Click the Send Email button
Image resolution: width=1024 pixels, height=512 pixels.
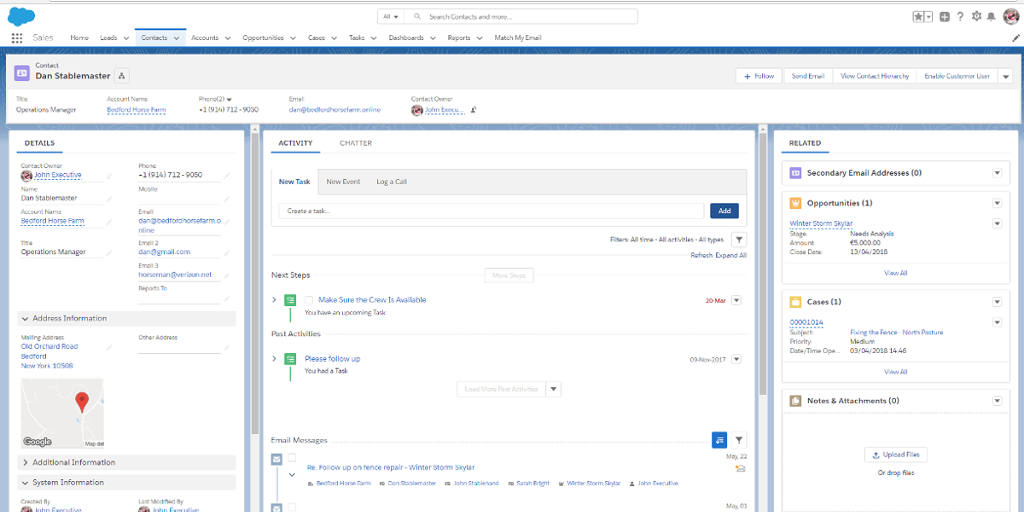808,76
